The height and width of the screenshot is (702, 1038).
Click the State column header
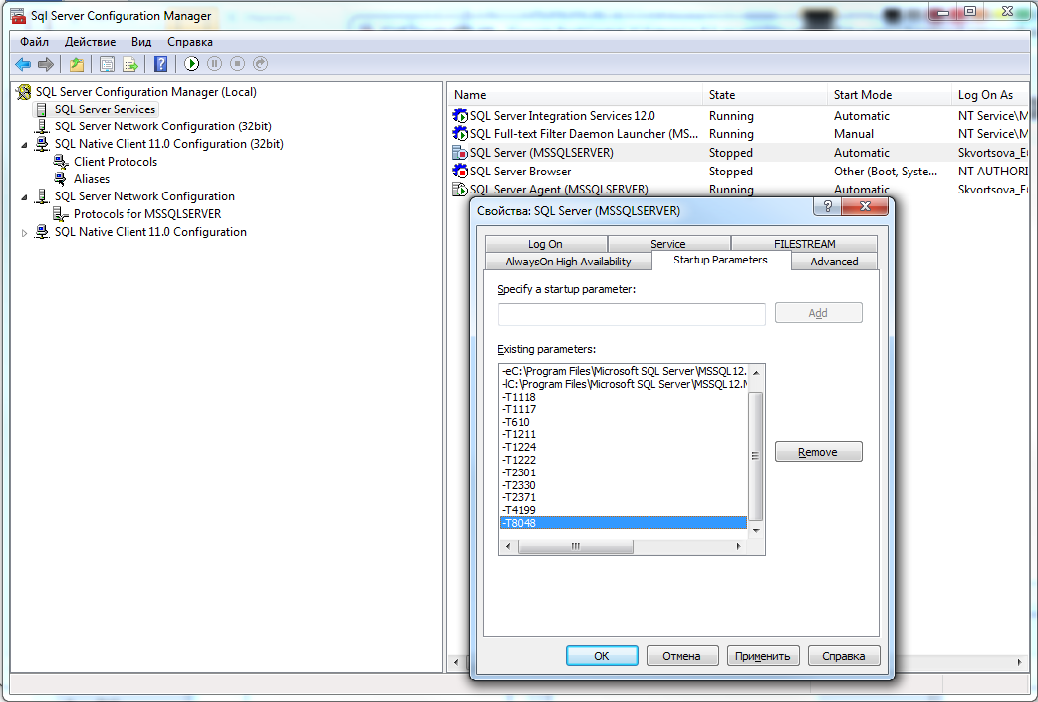pyautogui.click(x=764, y=95)
